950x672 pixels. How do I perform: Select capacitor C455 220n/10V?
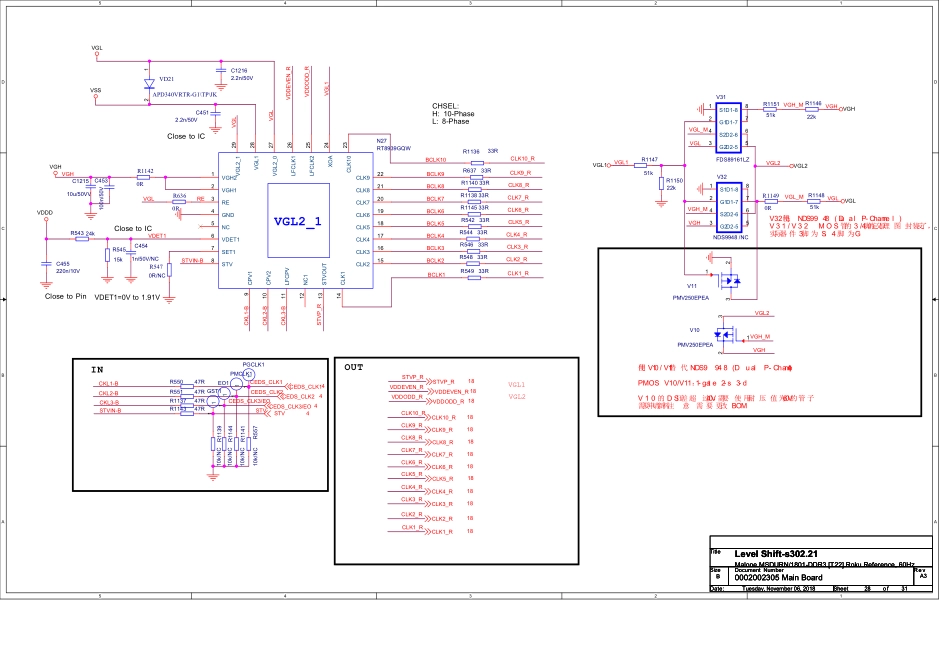point(46,264)
